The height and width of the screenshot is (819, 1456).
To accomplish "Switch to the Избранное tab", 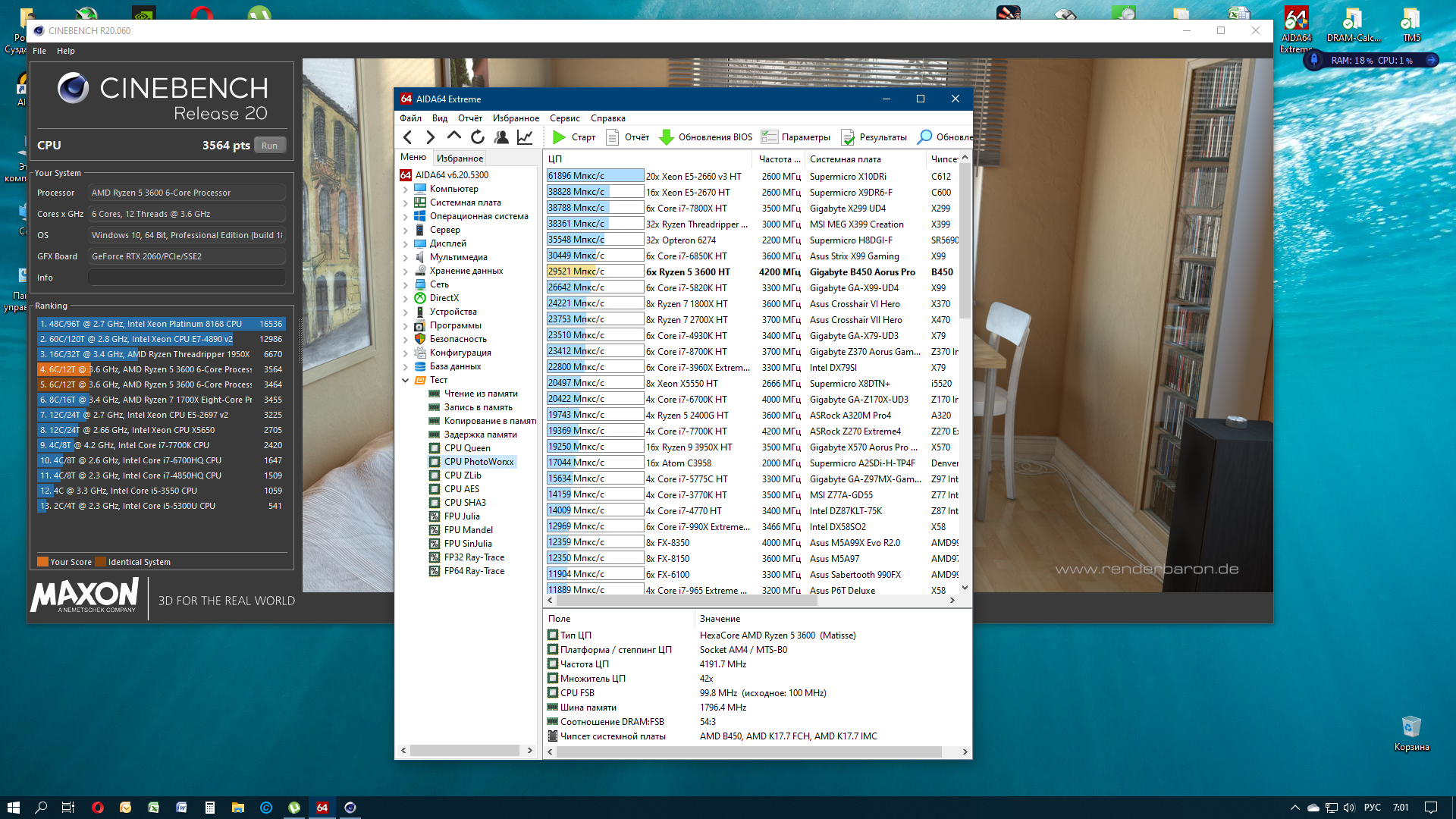I will tap(460, 158).
